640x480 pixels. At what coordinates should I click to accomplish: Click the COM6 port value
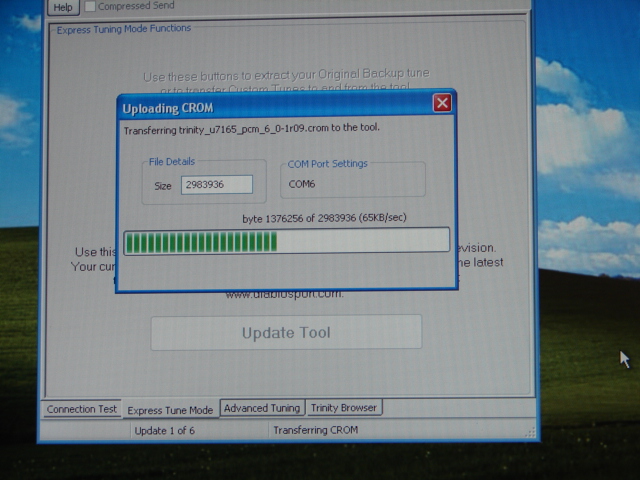click(302, 184)
